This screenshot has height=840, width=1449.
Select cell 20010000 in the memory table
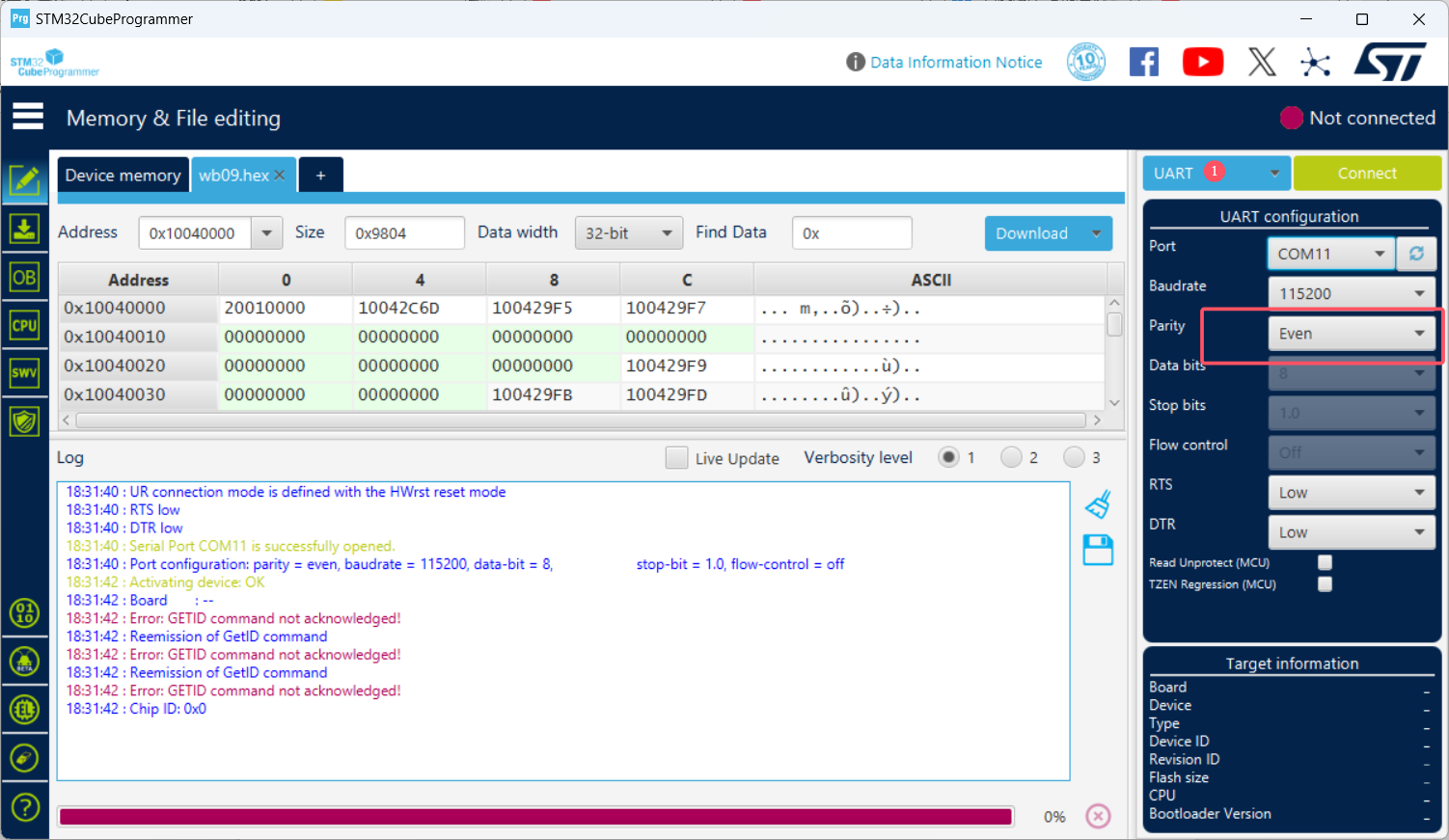pyautogui.click(x=286, y=308)
